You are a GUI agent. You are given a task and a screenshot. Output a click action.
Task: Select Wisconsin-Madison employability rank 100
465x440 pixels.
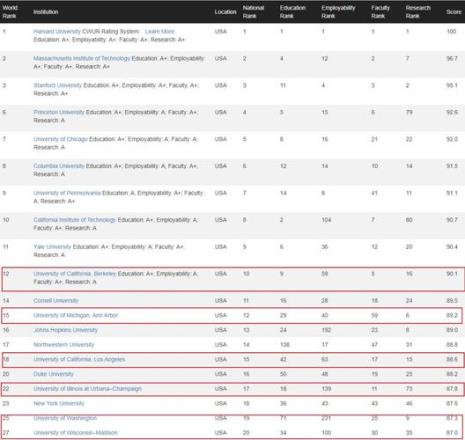[x=326, y=433]
